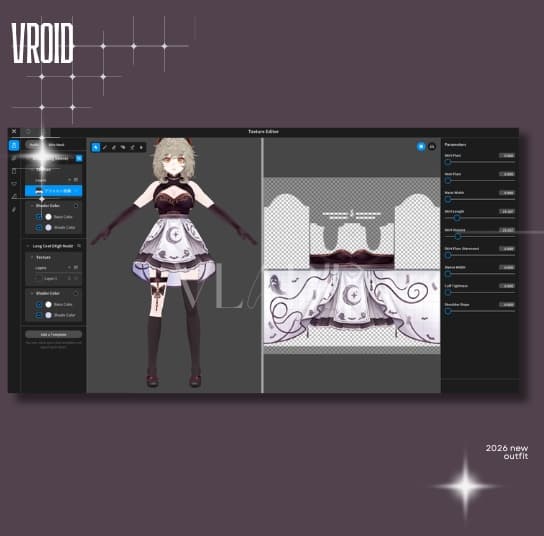Adjust the Shoulder Slope slider
The width and height of the screenshot is (544, 536).
448,311
